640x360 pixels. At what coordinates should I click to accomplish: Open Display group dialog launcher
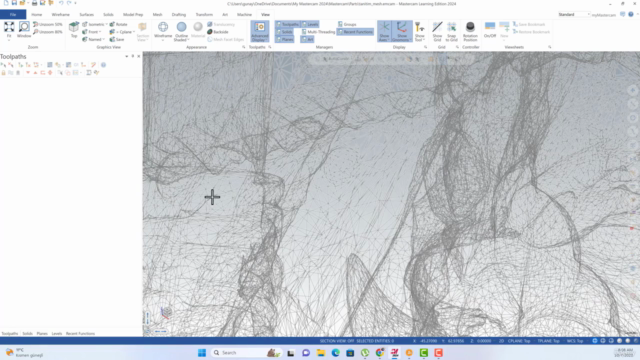point(425,47)
